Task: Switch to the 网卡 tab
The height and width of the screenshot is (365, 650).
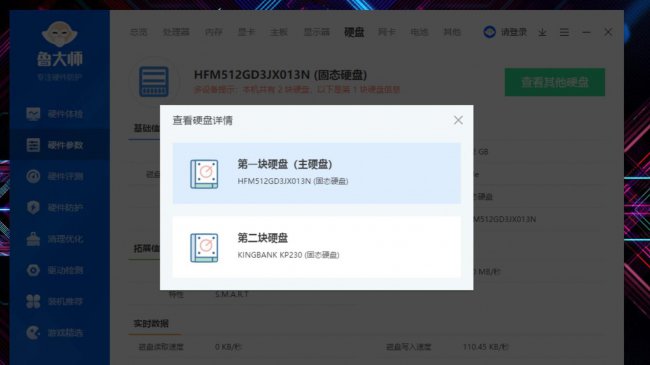Action: pyautogui.click(x=387, y=32)
